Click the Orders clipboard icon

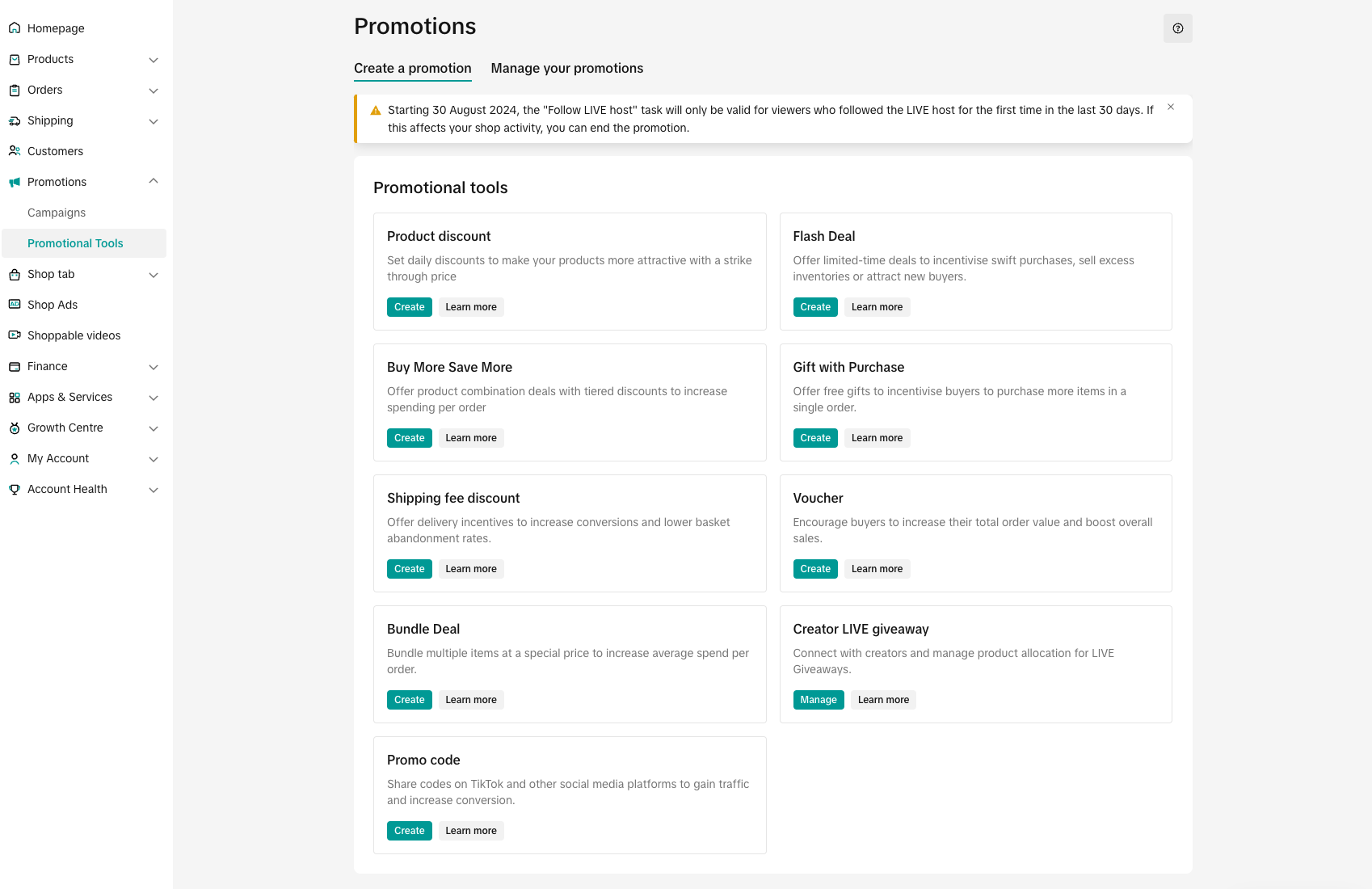point(15,90)
